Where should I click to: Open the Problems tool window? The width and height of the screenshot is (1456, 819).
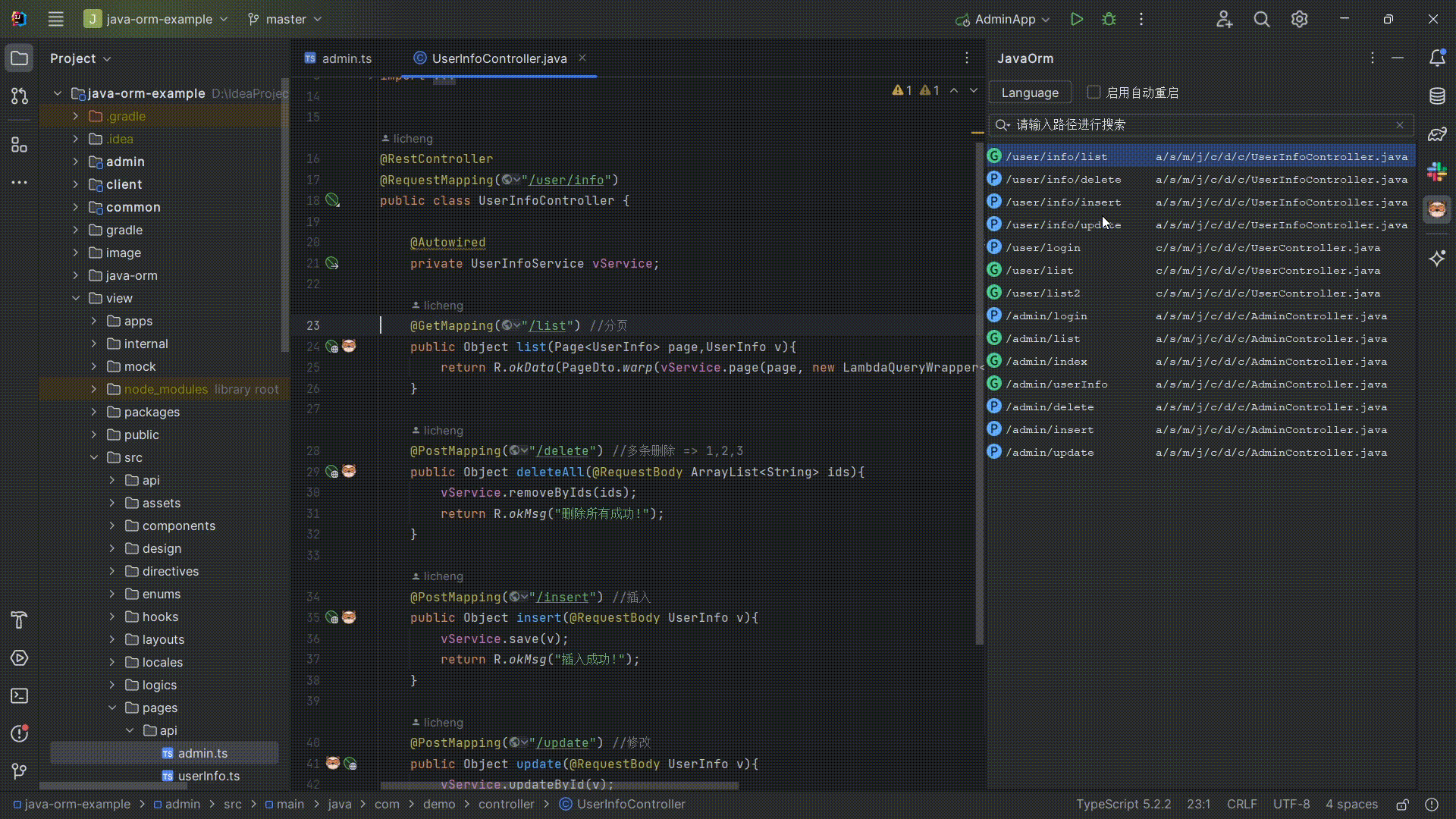[x=19, y=733]
